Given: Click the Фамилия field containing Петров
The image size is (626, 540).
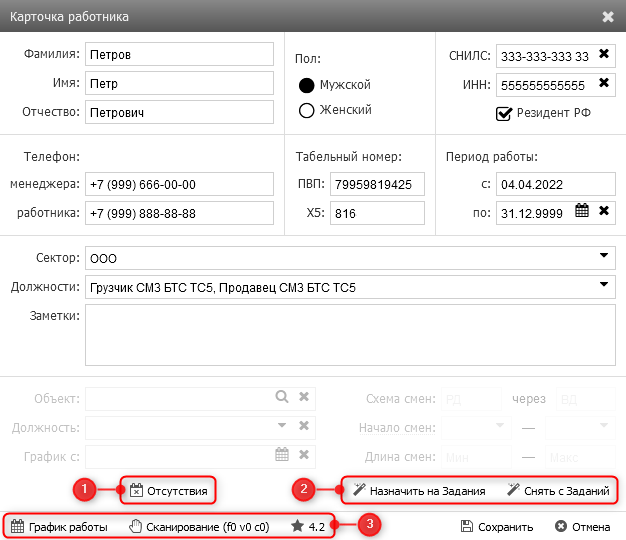Looking at the screenshot, I should pos(179,54).
